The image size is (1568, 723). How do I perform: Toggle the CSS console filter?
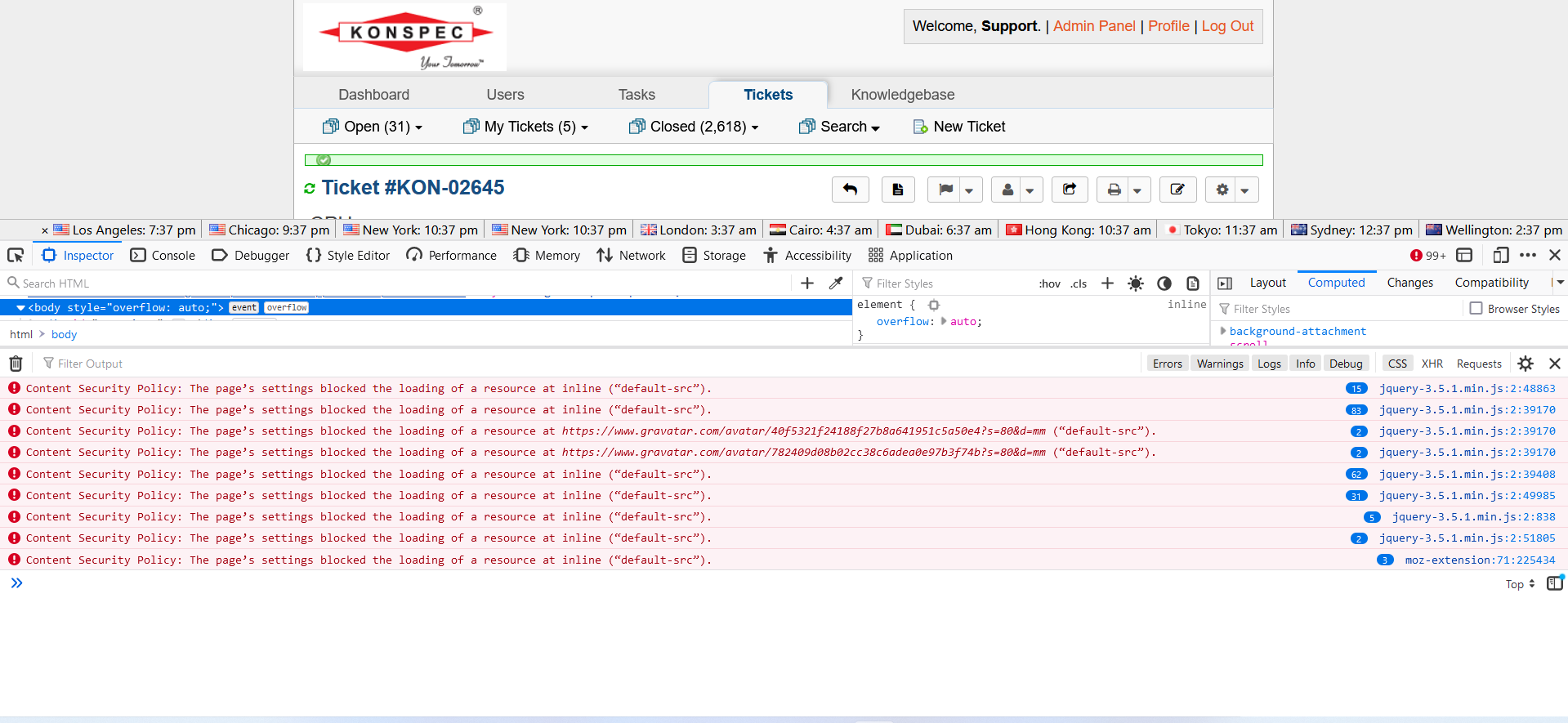[x=1397, y=364]
